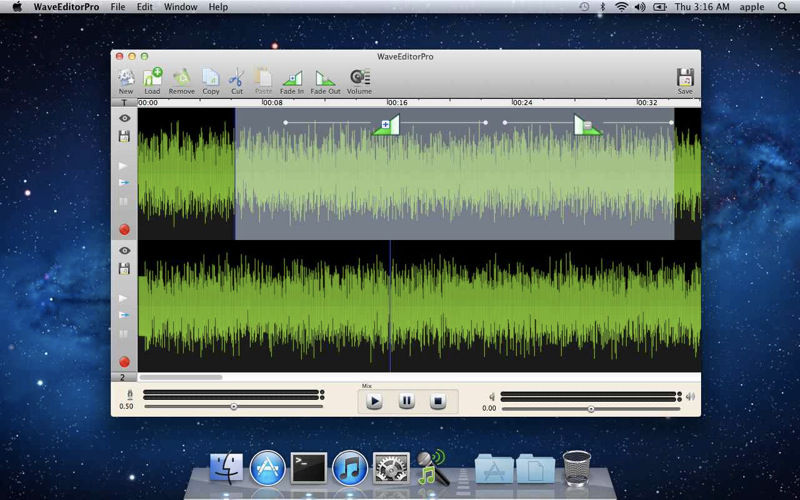
Task: Open iTunes from the Dock
Action: pos(350,468)
